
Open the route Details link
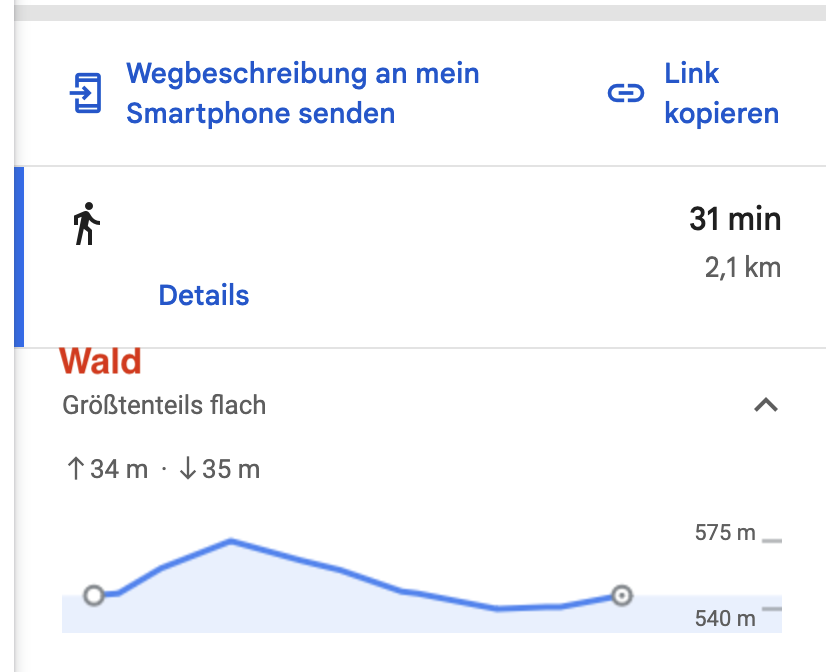(203, 295)
